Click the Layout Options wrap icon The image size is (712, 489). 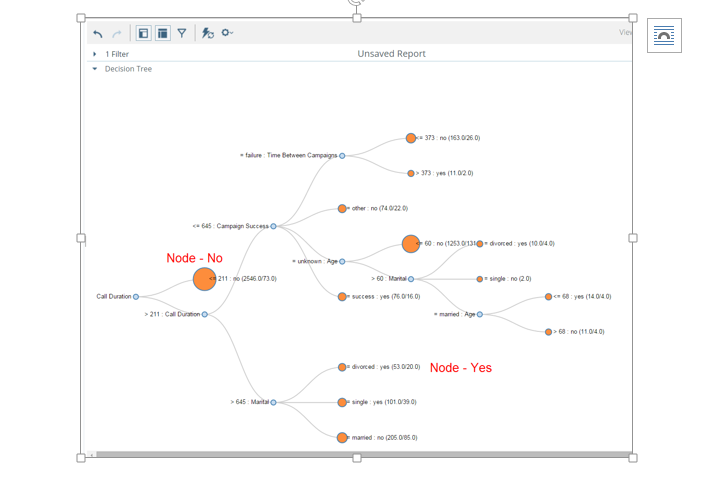[664, 35]
